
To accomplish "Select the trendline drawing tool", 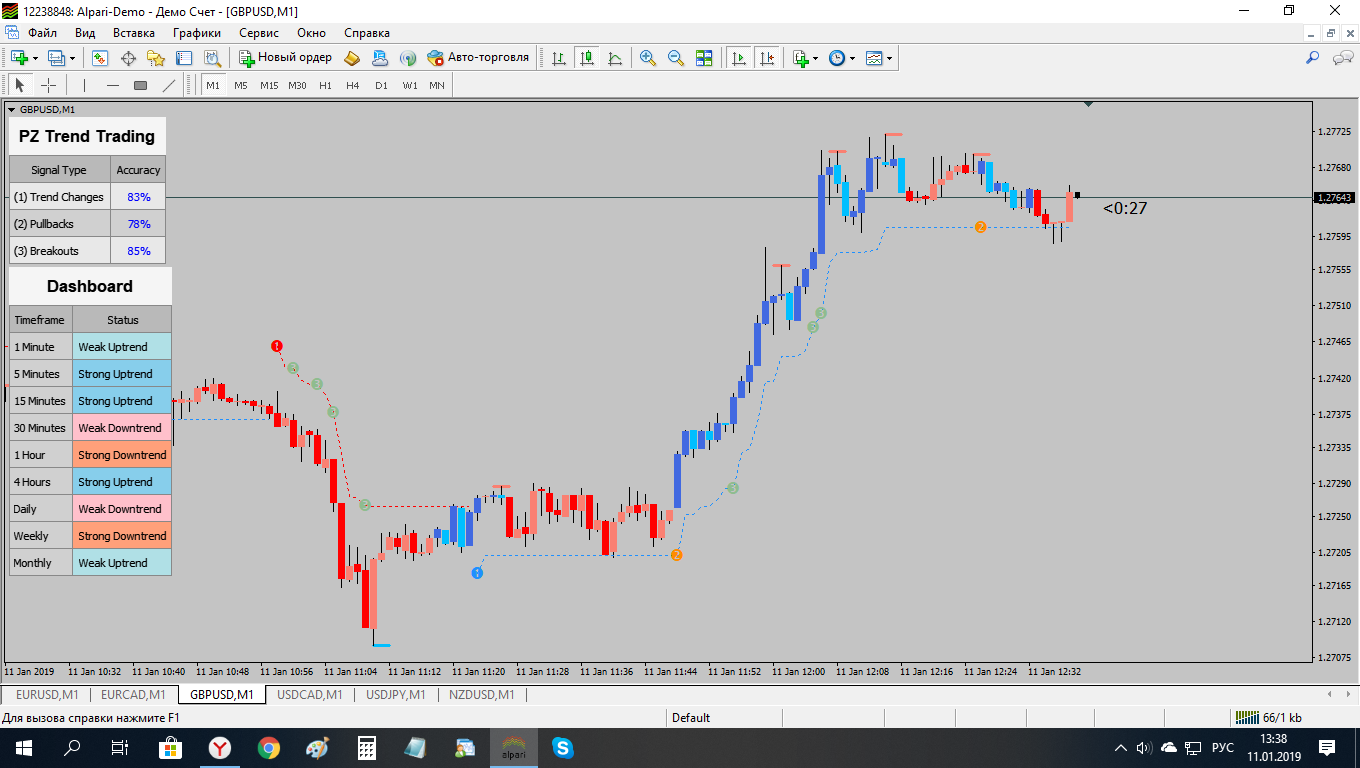I will pos(168,85).
